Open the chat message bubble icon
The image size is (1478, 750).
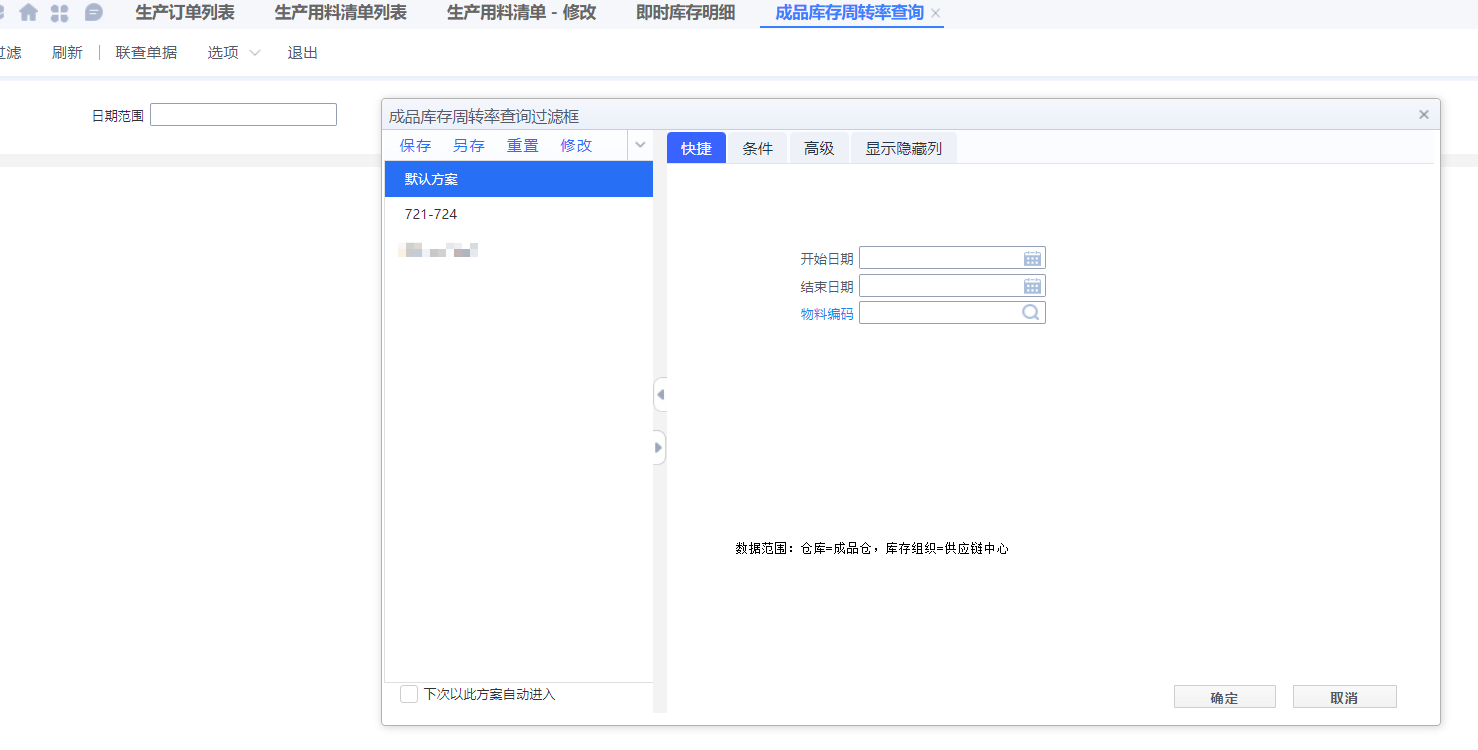[93, 13]
